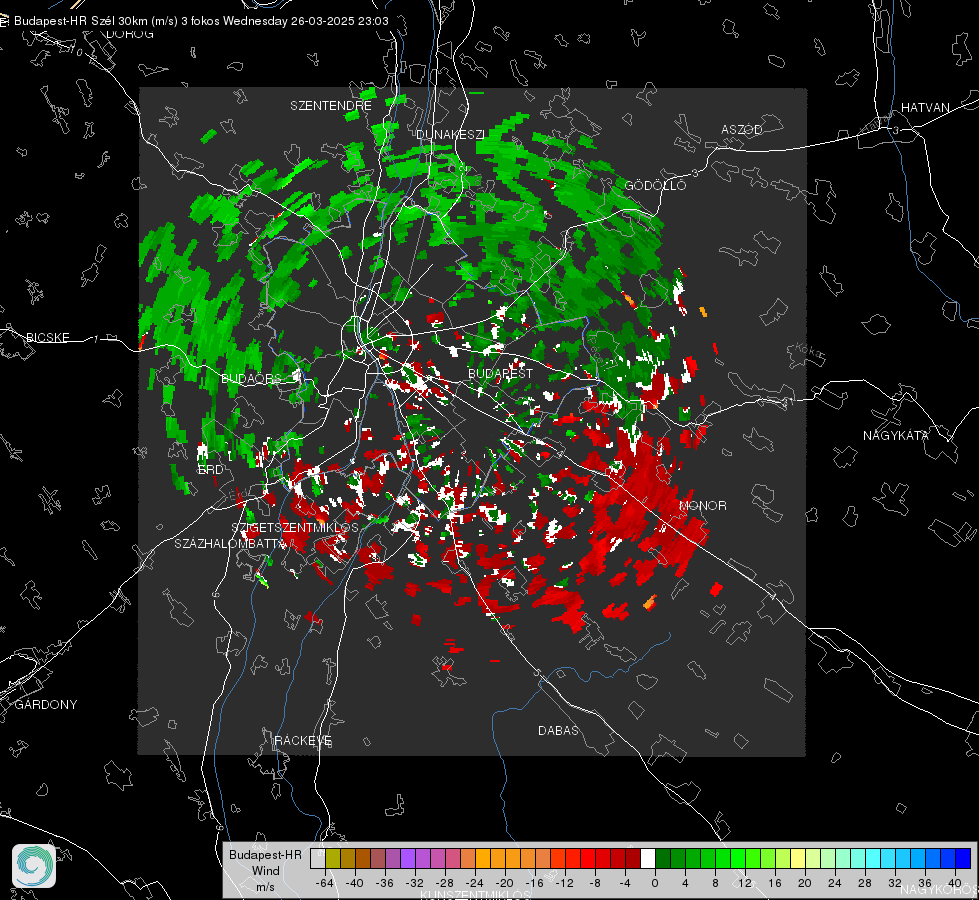979x900 pixels.
Task: Select the DOROG map label
Action: tap(130, 34)
